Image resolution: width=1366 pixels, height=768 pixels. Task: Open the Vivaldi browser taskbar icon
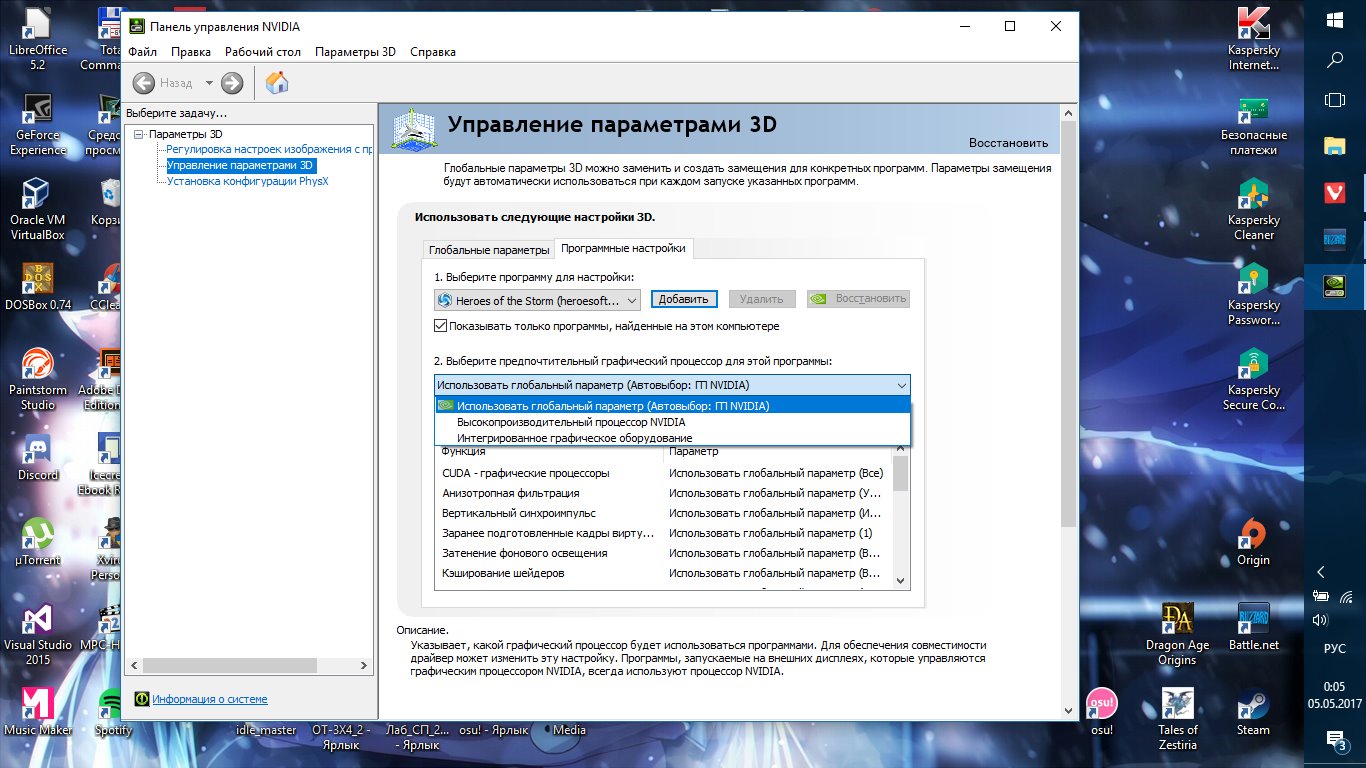1334,193
